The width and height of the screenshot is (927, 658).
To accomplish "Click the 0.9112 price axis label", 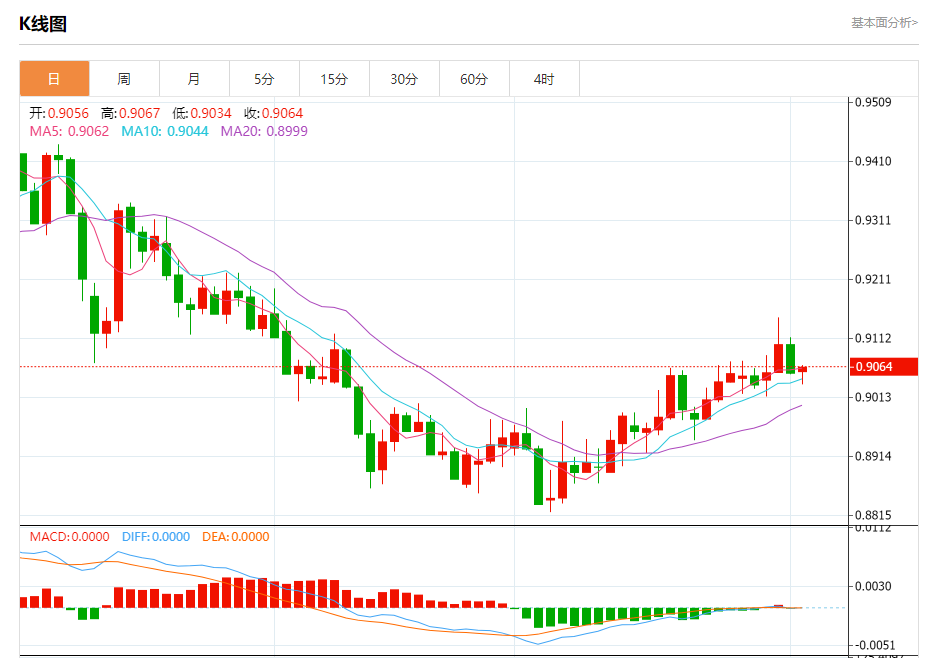I will coord(873,338).
